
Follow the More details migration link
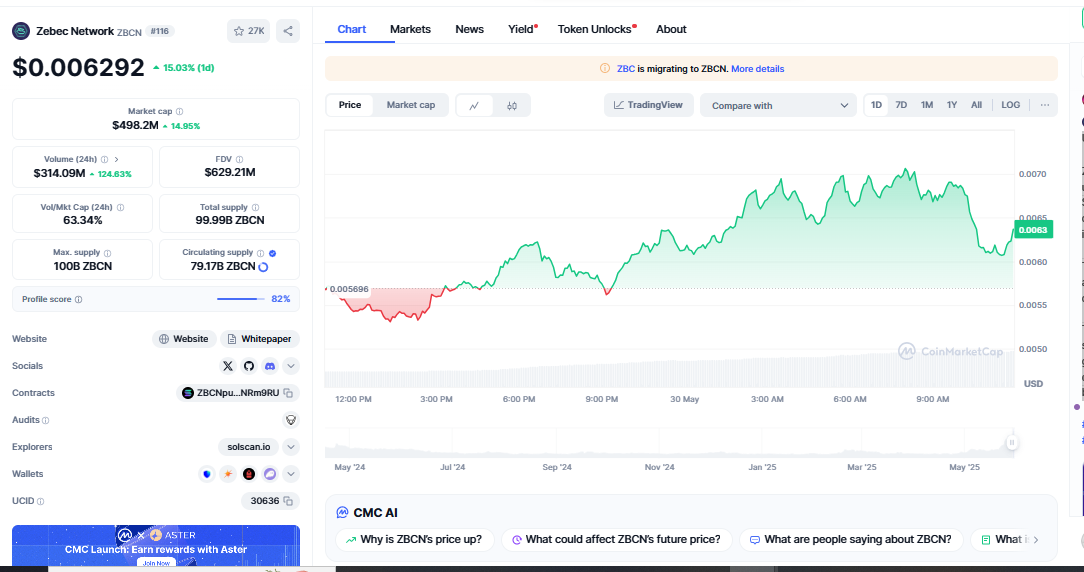[x=758, y=68]
